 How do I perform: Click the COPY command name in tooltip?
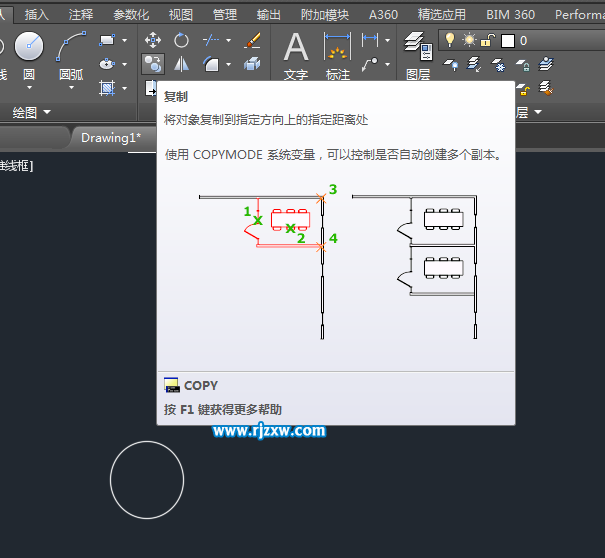(x=201, y=386)
